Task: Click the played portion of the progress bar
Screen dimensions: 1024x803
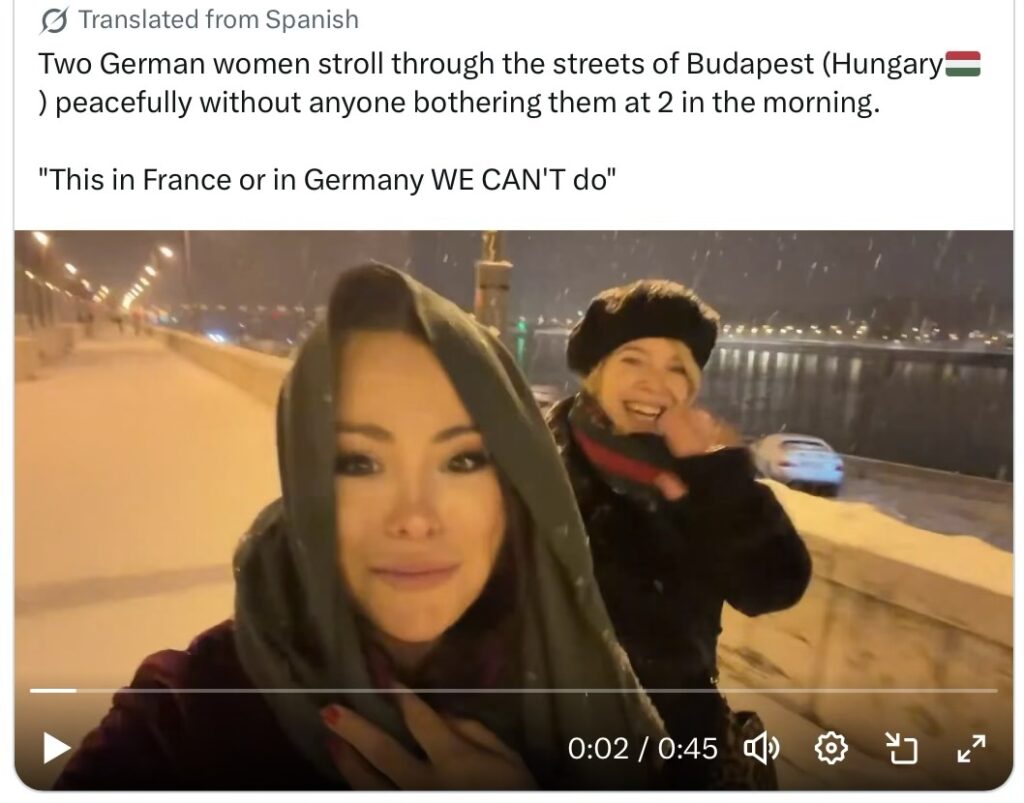Action: pos(54,690)
